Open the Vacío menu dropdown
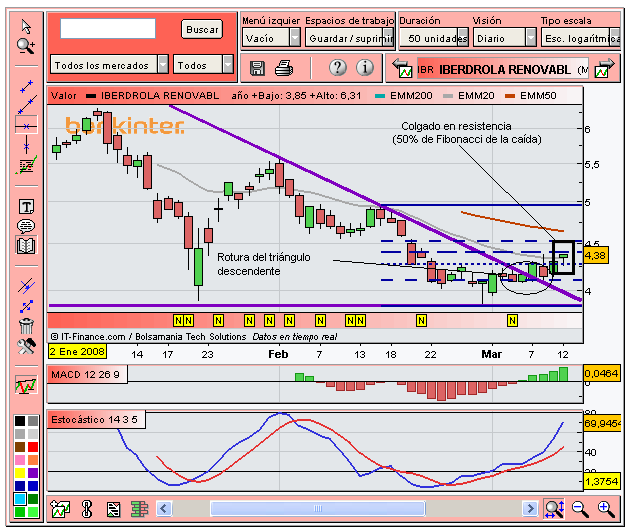The width and height of the screenshot is (629, 531). [x=271, y=38]
